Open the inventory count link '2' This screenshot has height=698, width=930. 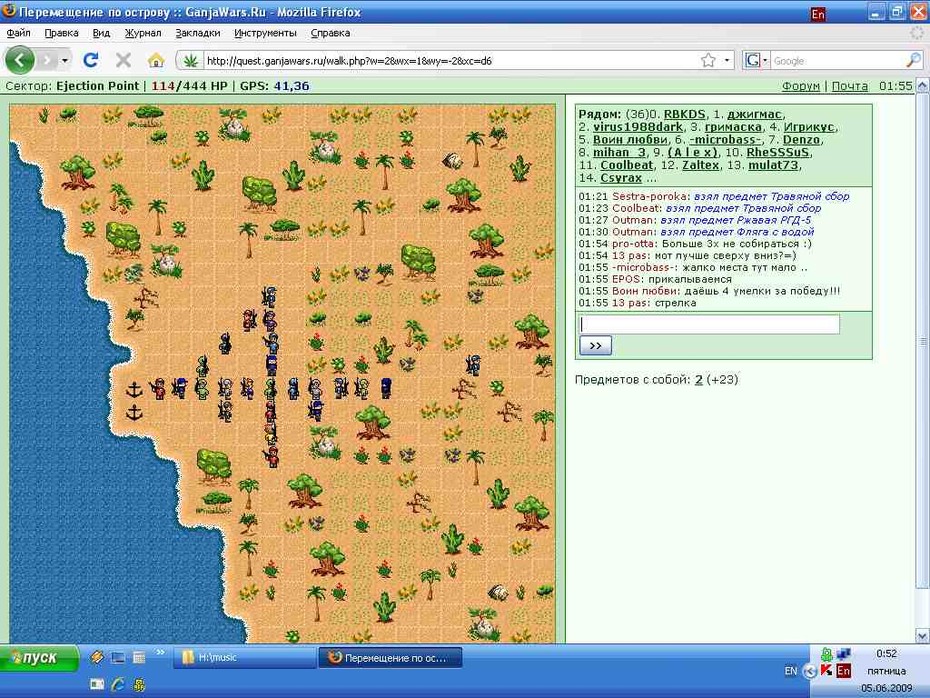[x=698, y=380]
